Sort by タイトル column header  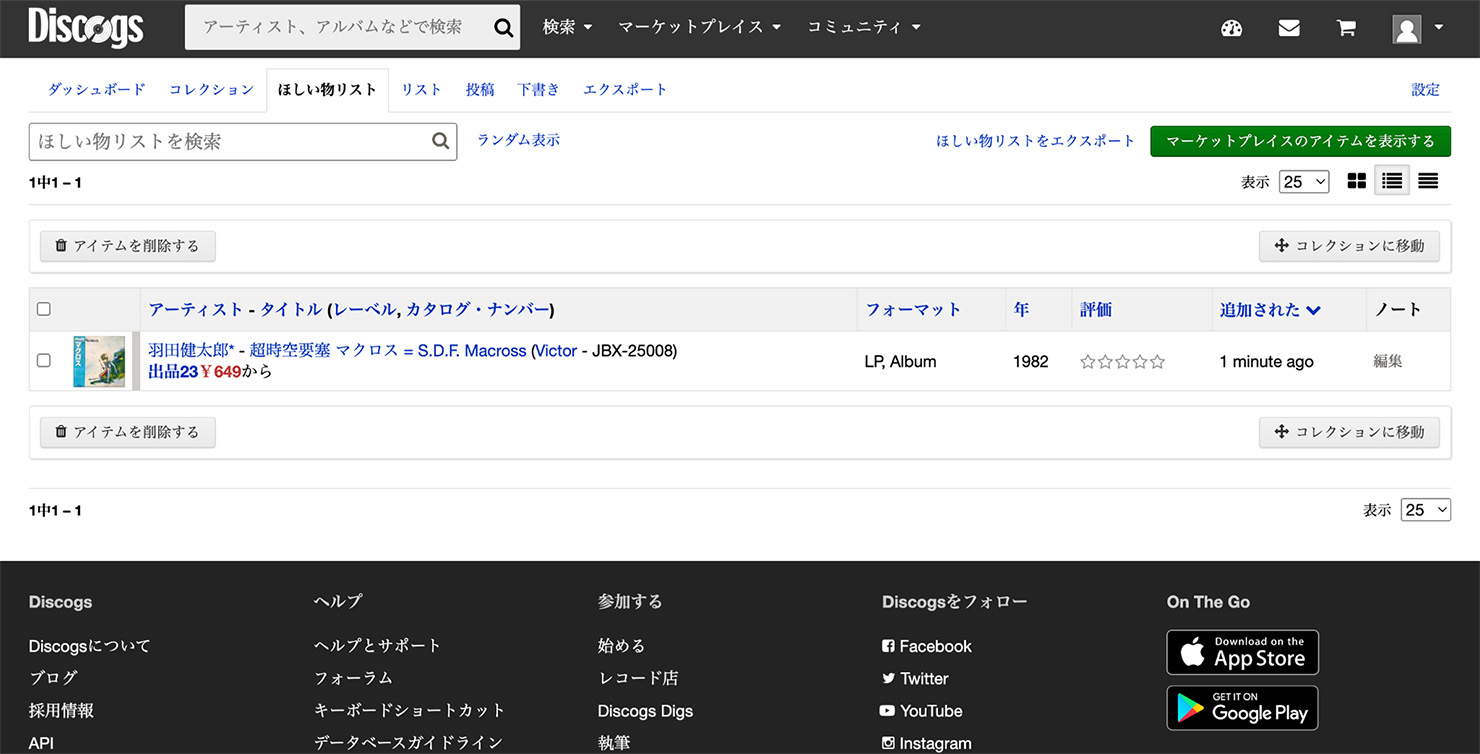291,310
